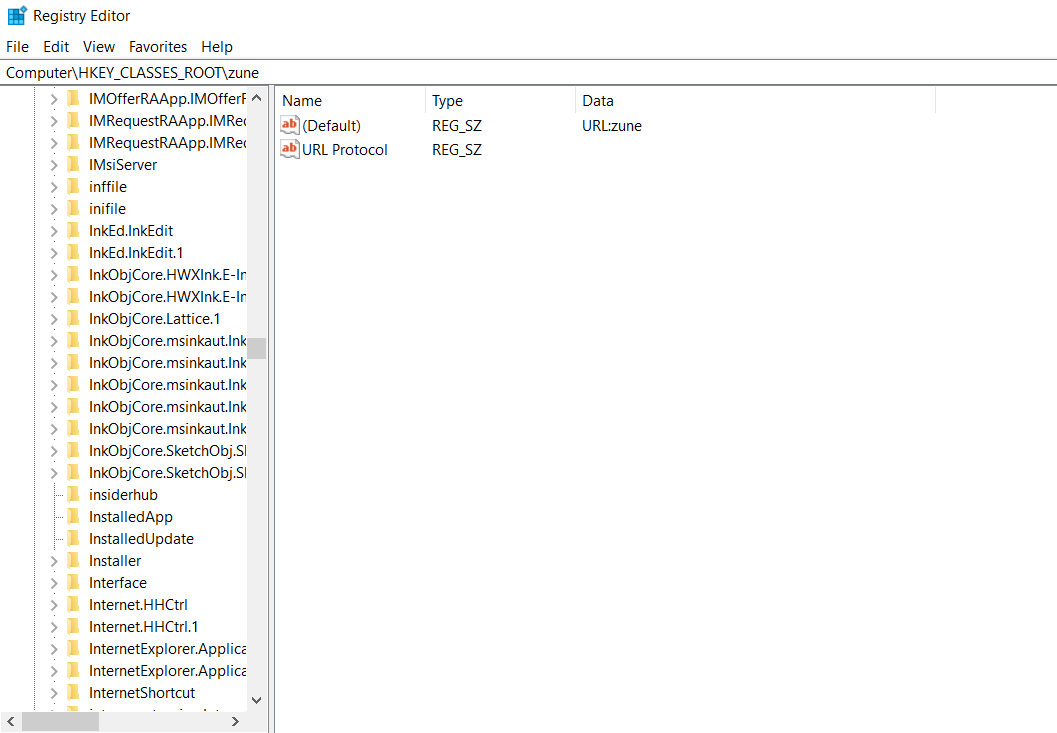Expand the Interface key
The height and width of the screenshot is (733, 1057).
click(x=54, y=583)
